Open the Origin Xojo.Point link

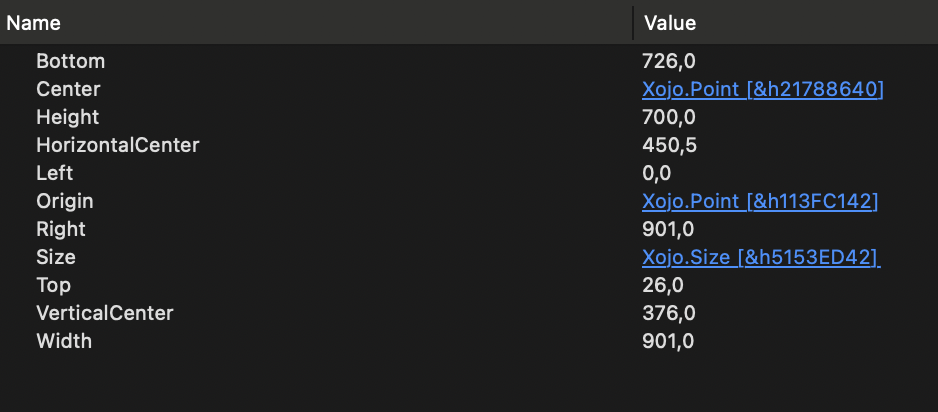point(760,202)
